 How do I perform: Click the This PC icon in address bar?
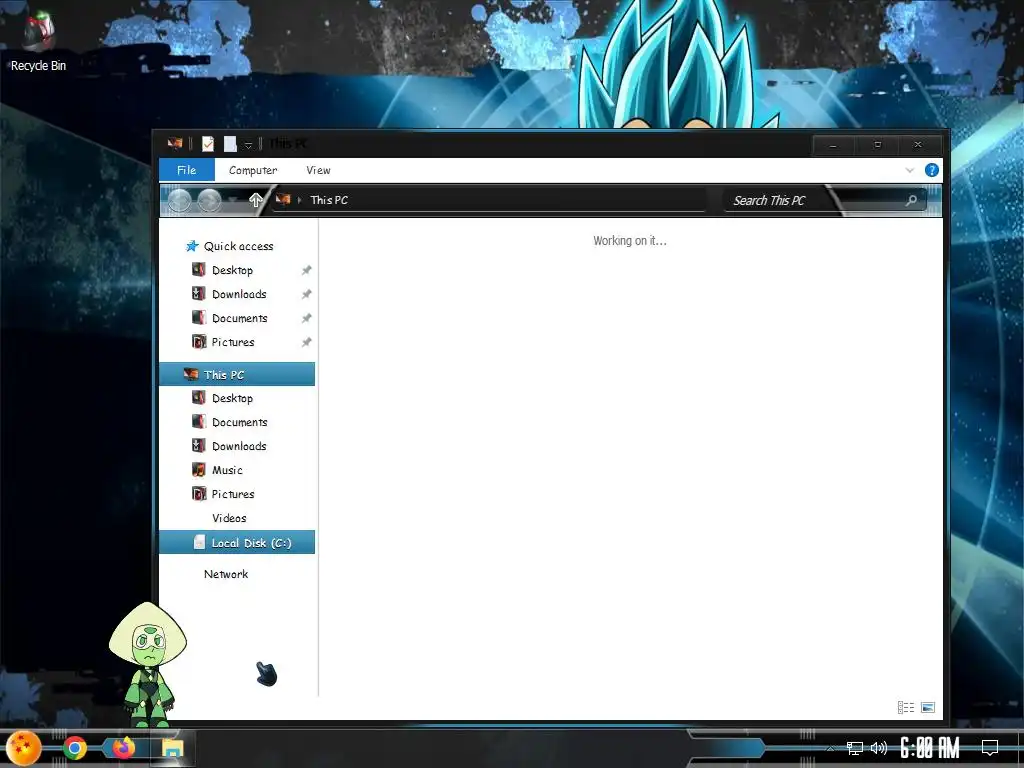click(283, 199)
